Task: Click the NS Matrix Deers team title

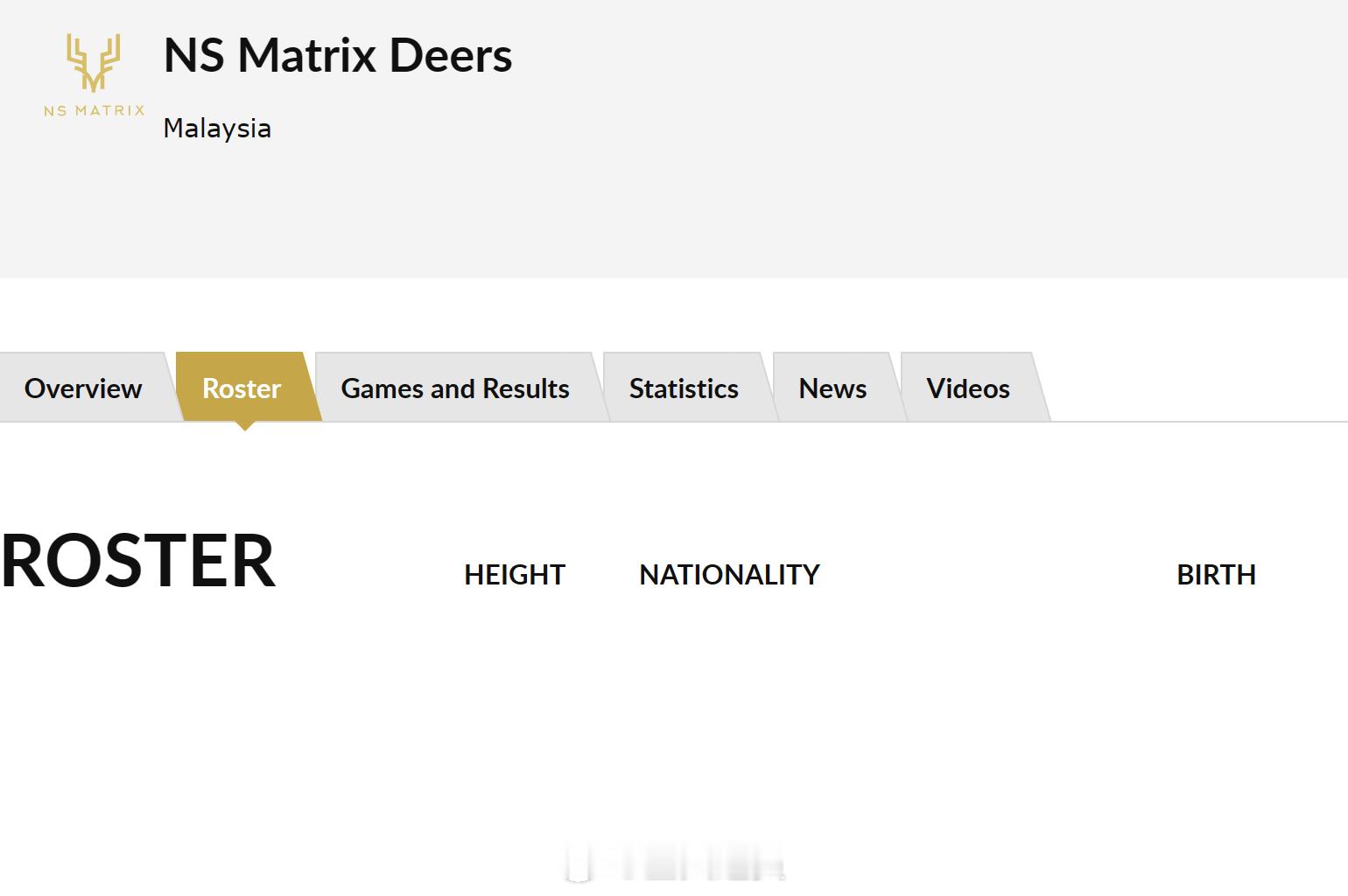Action: click(x=338, y=55)
